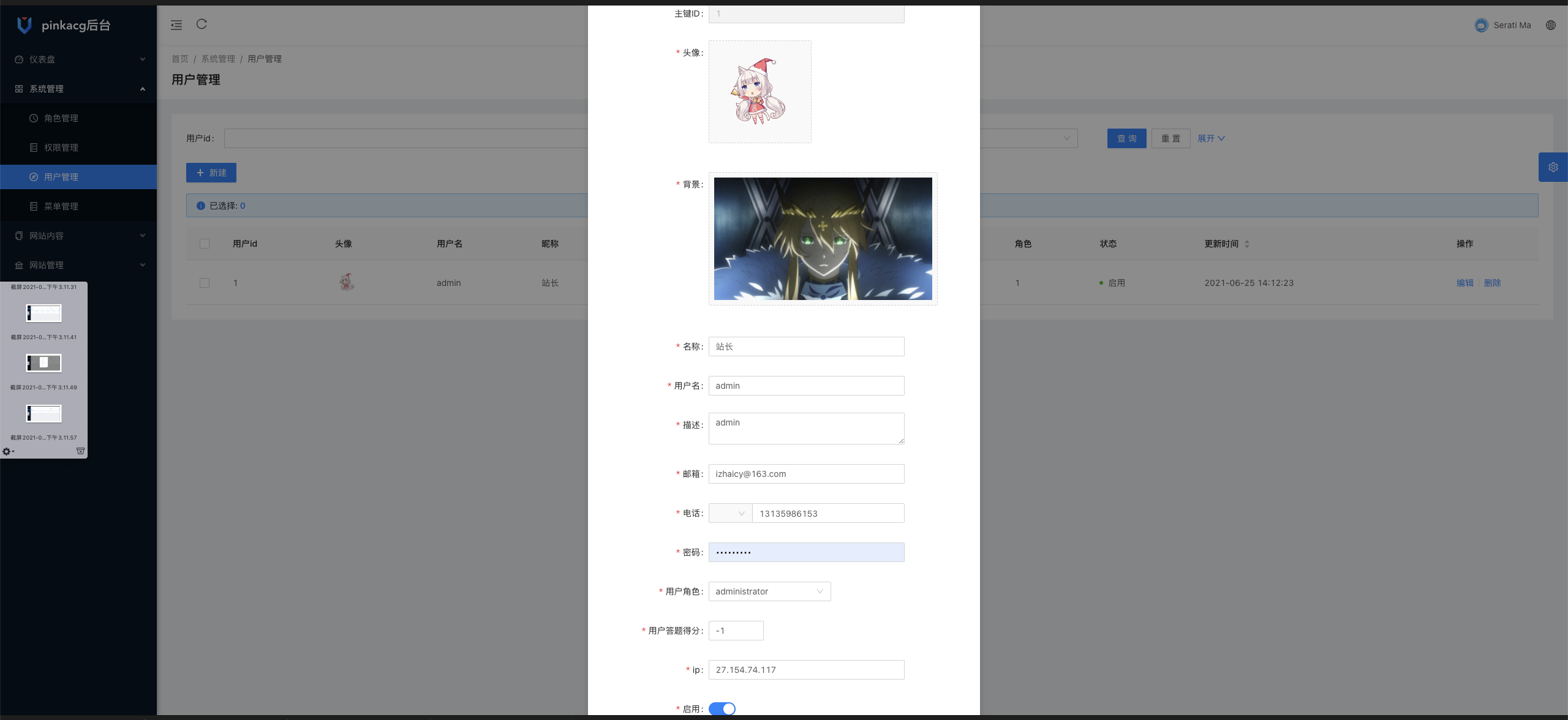
Task: Click the pinkacg logo icon
Action: (24, 25)
